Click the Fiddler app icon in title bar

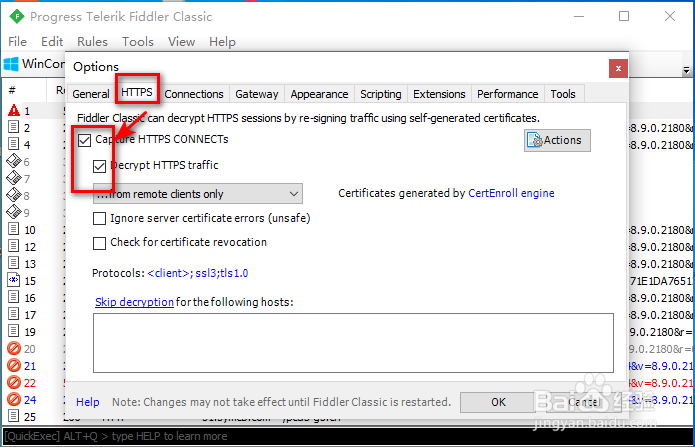click(17, 16)
